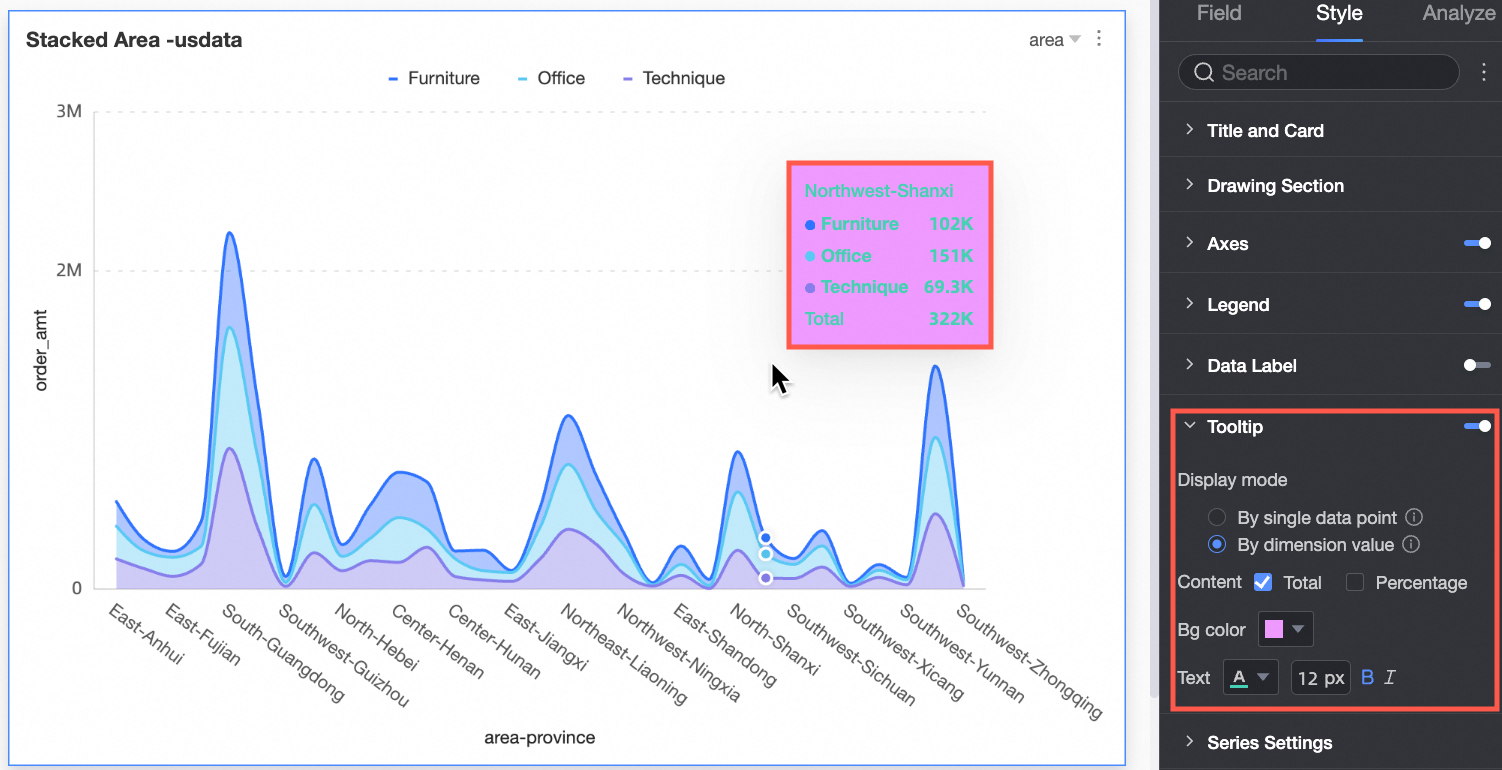Click the Office legend marker

(523, 78)
